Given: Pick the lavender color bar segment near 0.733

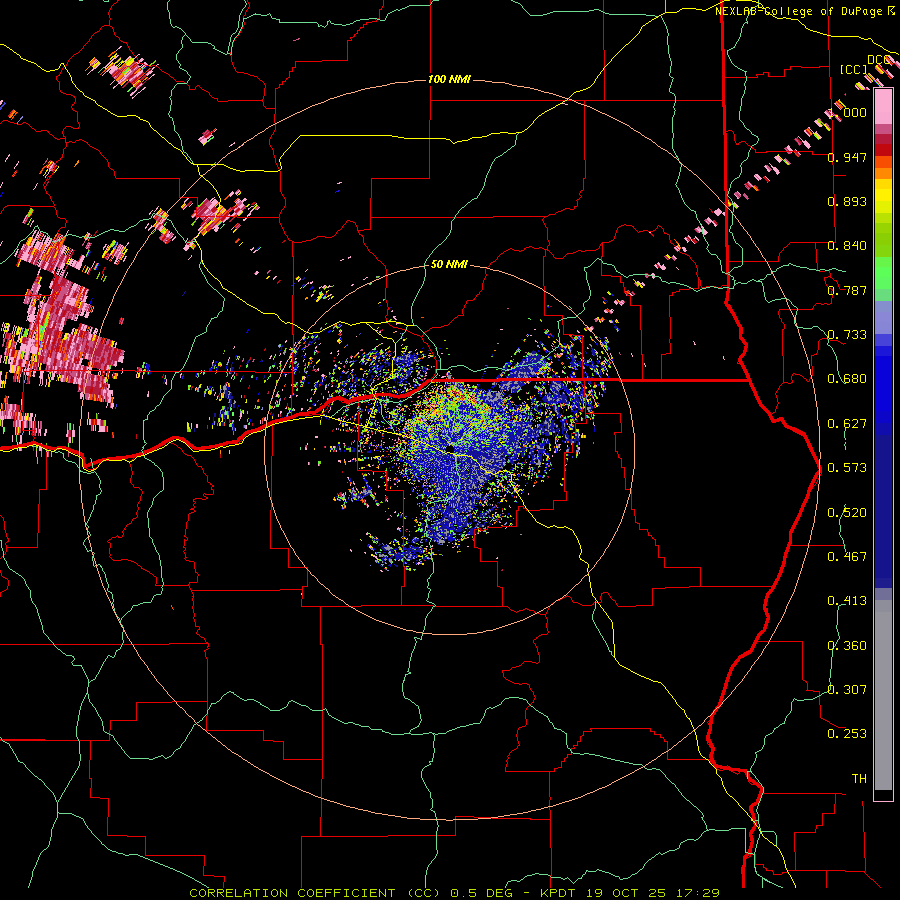Looking at the screenshot, I should pos(883,317).
